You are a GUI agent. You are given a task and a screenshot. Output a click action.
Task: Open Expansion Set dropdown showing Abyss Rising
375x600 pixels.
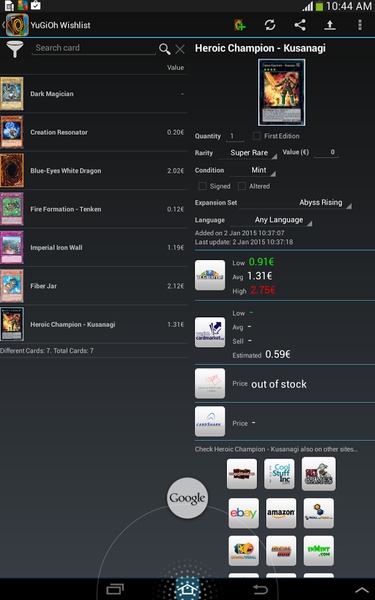295,203
